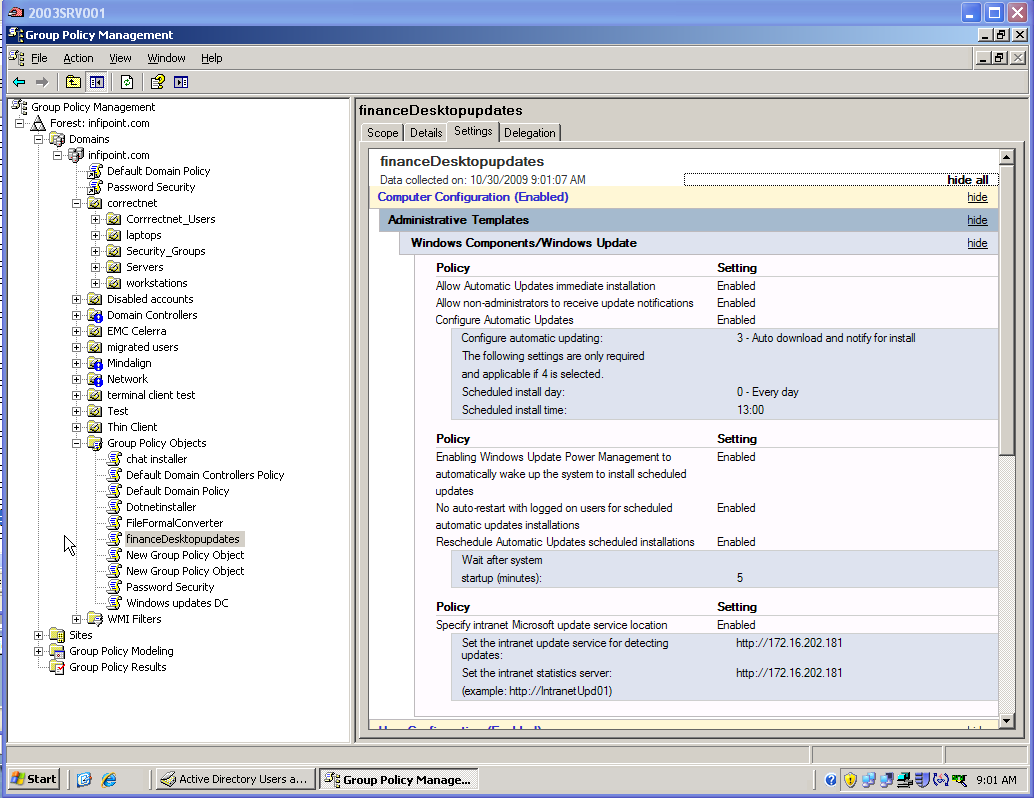Hide the Windows Components/Windows Update section
This screenshot has height=798, width=1034.
(x=977, y=242)
